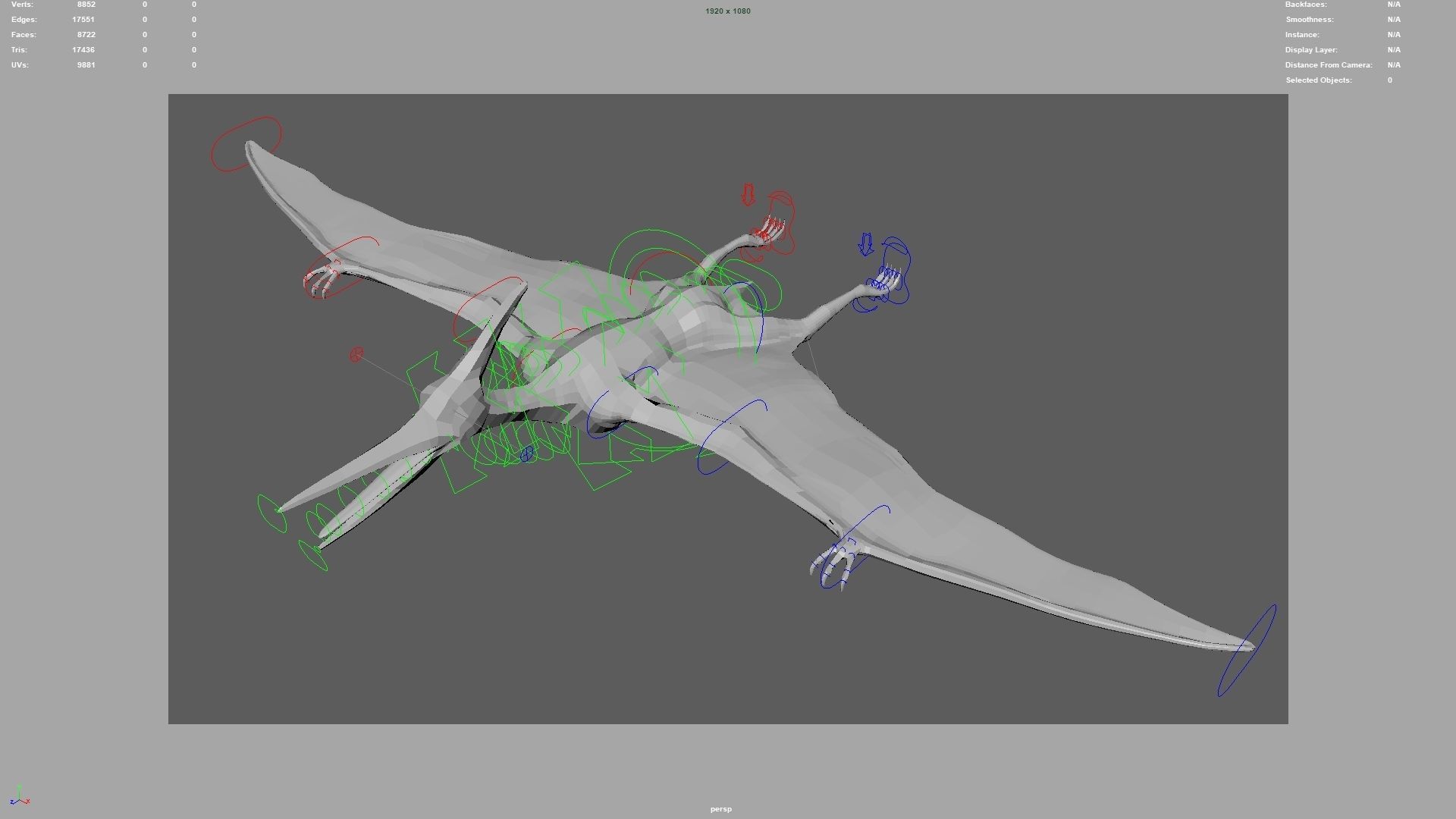
Task: Click the 0 value beside Selected Objects
Action: [1390, 80]
